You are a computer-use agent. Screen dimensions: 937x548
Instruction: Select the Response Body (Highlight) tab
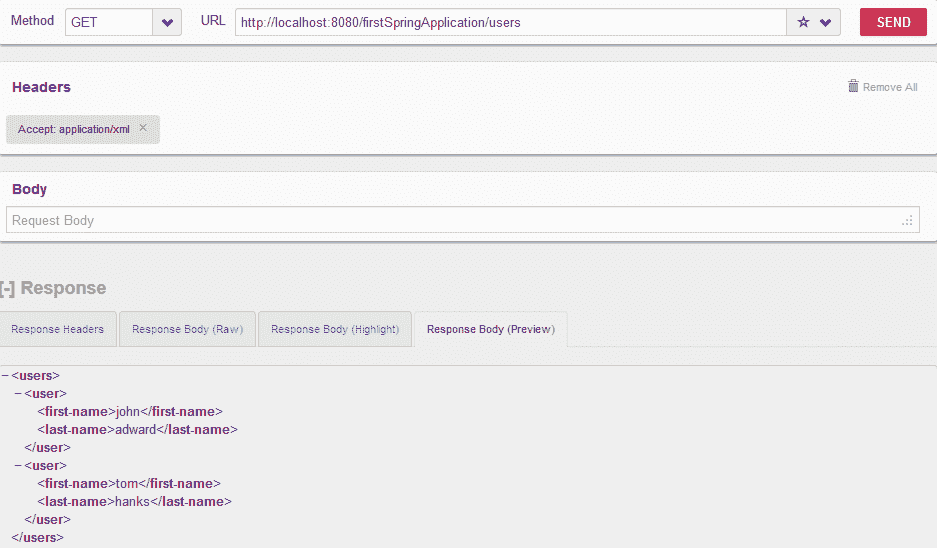[x=335, y=329]
